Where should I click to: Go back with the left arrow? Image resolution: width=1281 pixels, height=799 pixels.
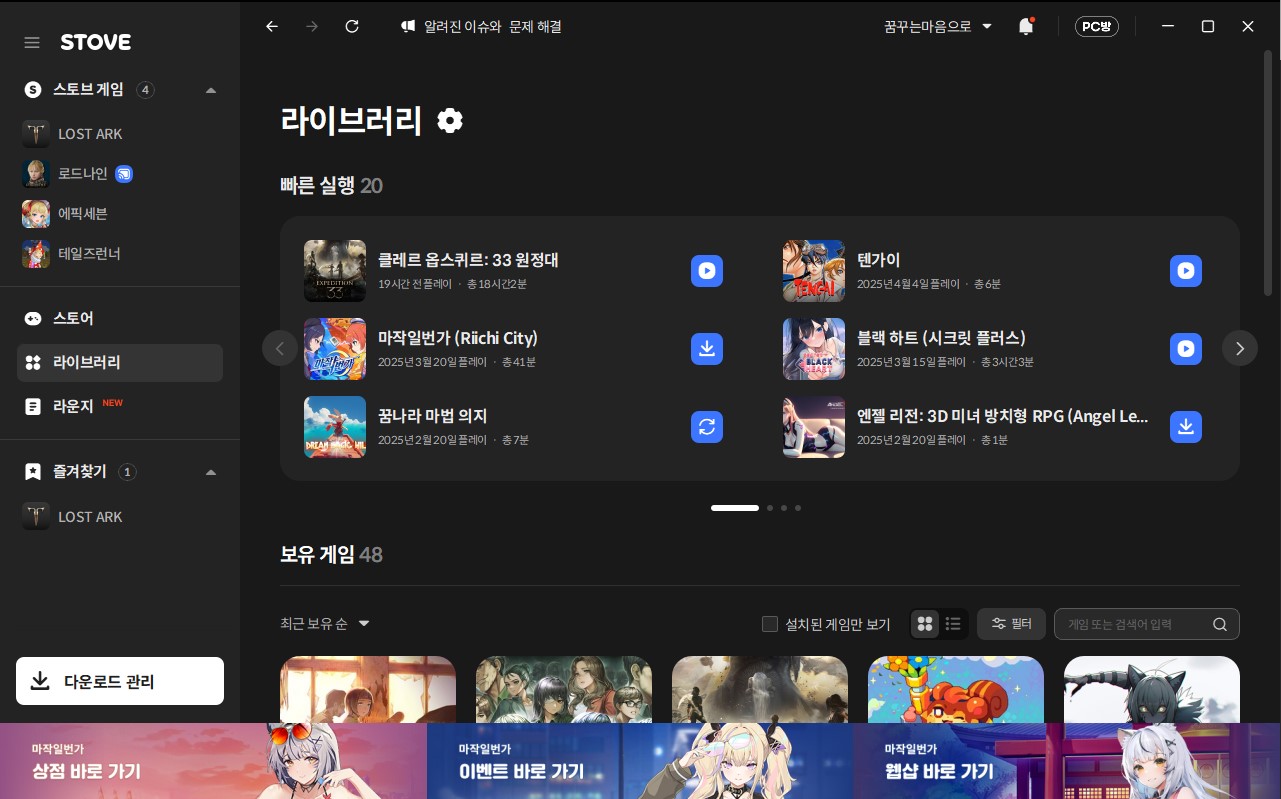click(272, 27)
